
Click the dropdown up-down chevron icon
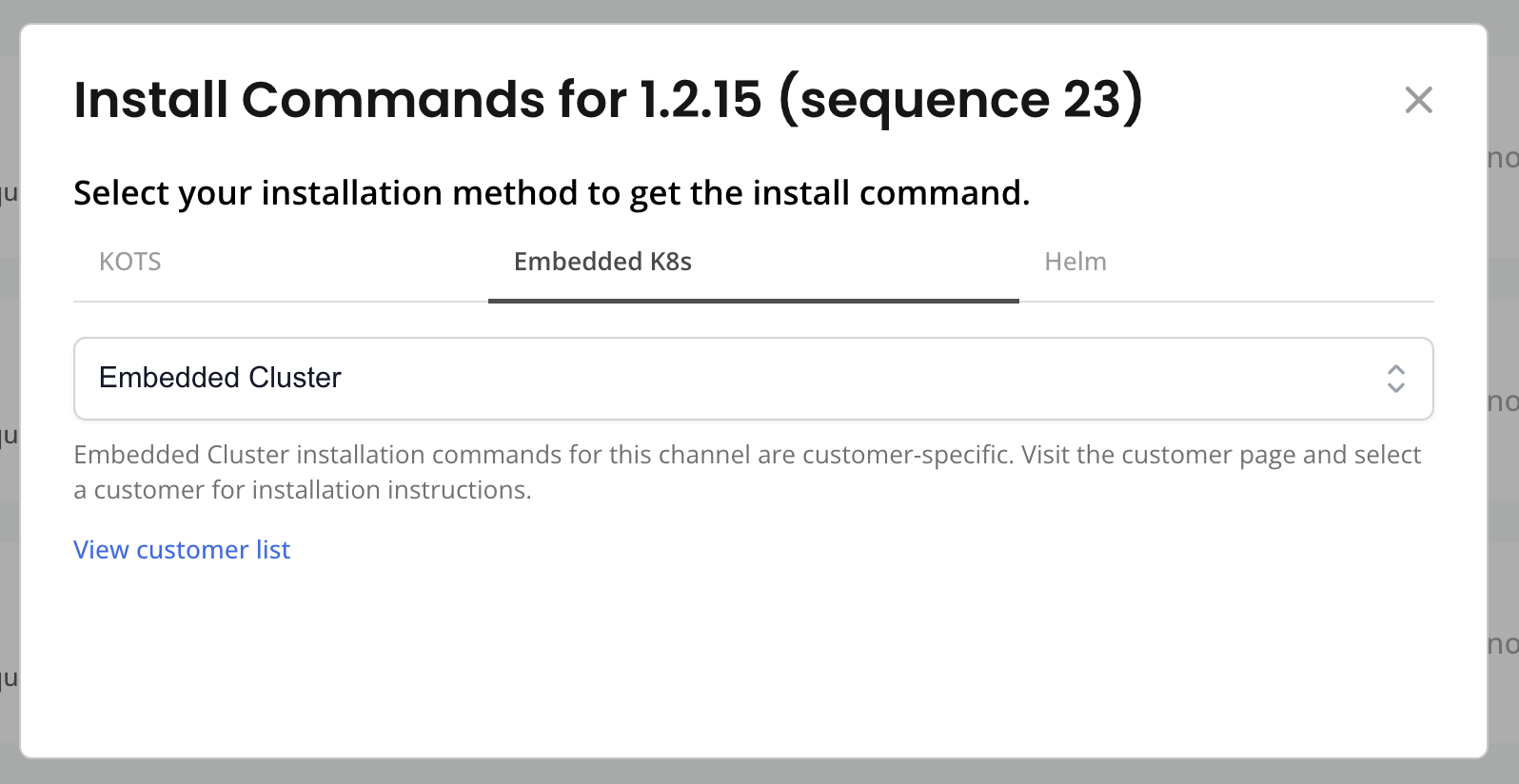tap(1395, 379)
